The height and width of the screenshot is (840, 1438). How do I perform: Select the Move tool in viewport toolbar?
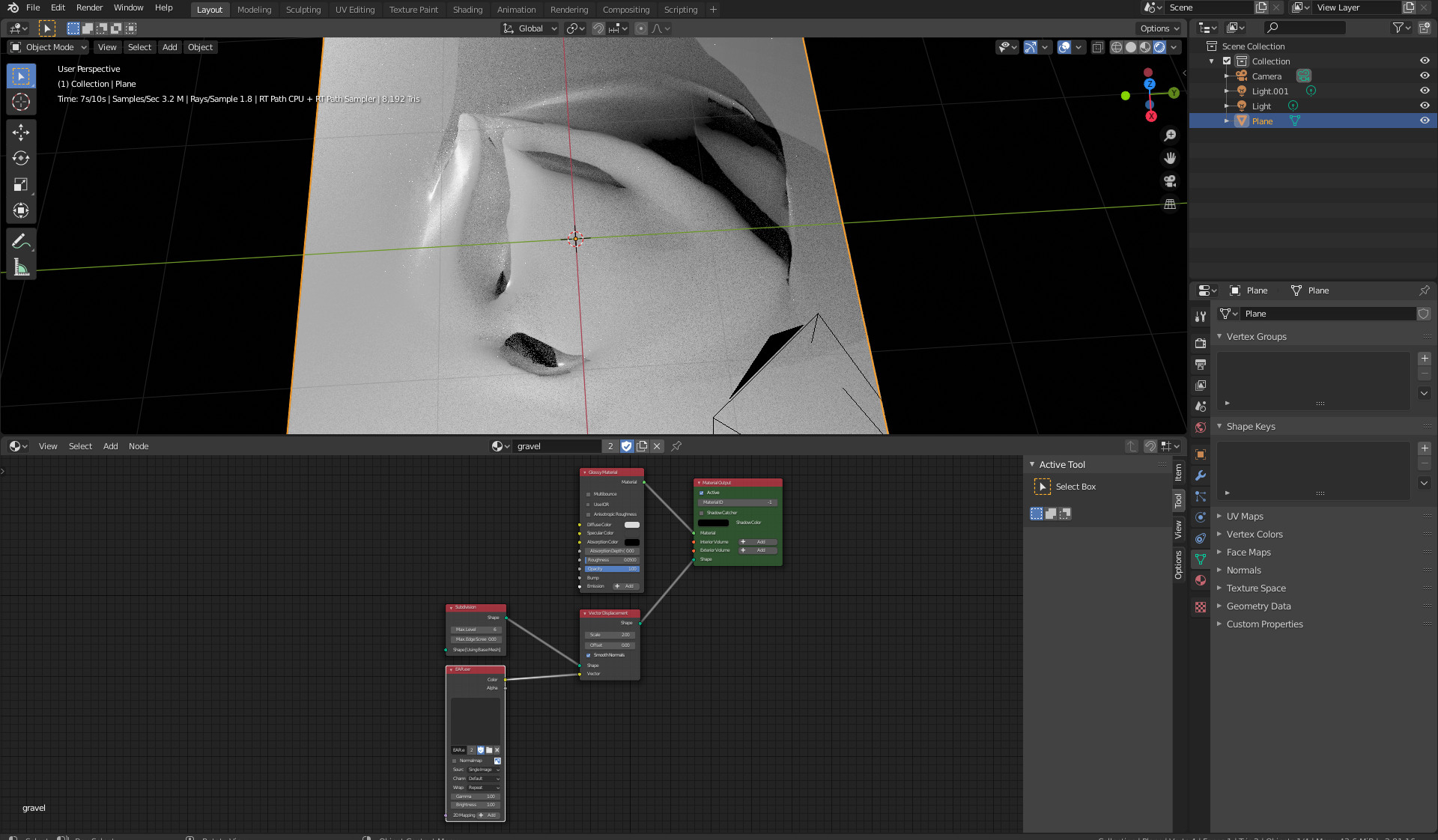coord(20,133)
